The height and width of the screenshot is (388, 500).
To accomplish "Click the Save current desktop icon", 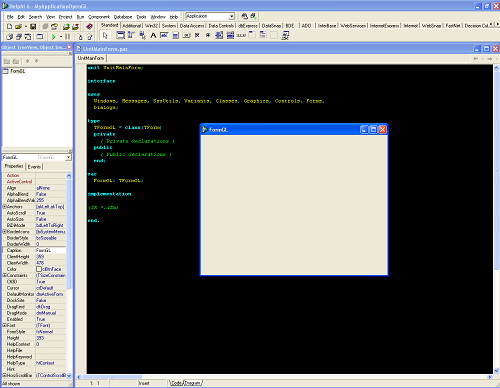I will 244,16.
